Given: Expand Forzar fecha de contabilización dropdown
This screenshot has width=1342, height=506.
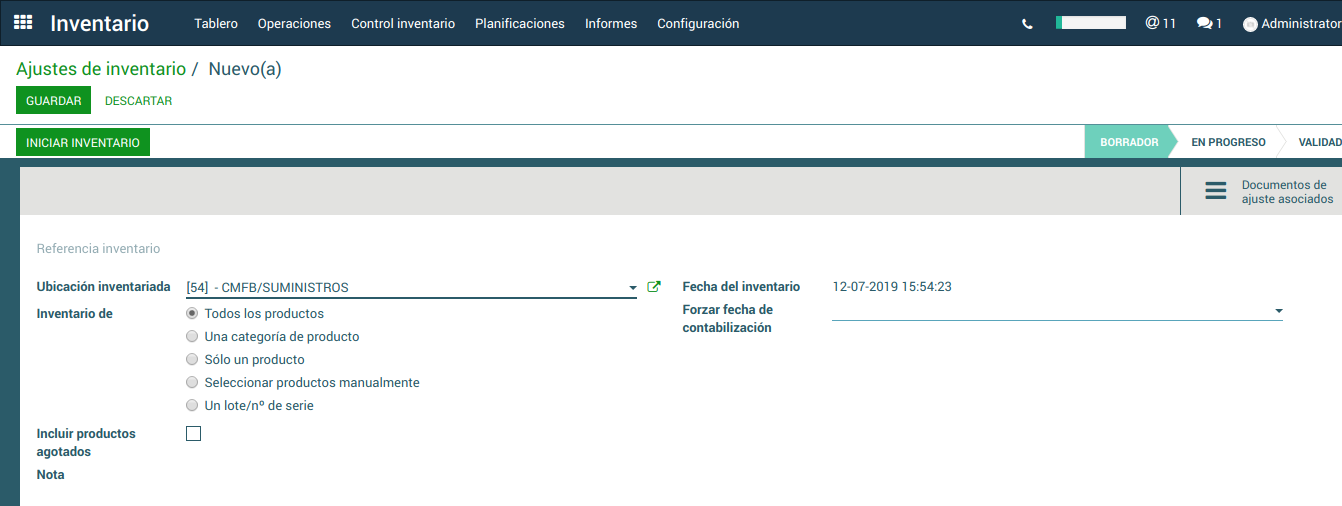Looking at the screenshot, I should coord(1278,311).
